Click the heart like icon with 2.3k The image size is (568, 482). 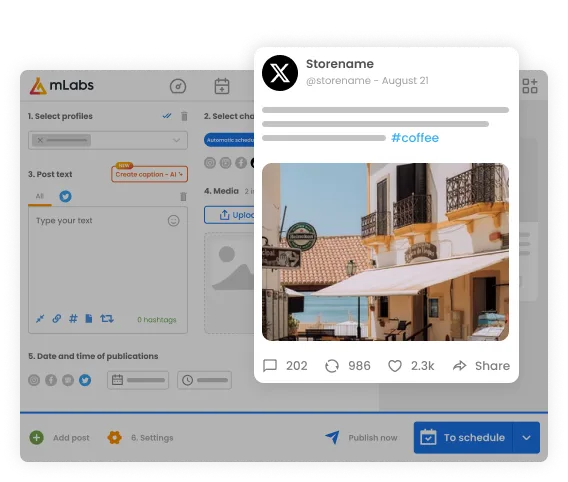pyautogui.click(x=395, y=366)
